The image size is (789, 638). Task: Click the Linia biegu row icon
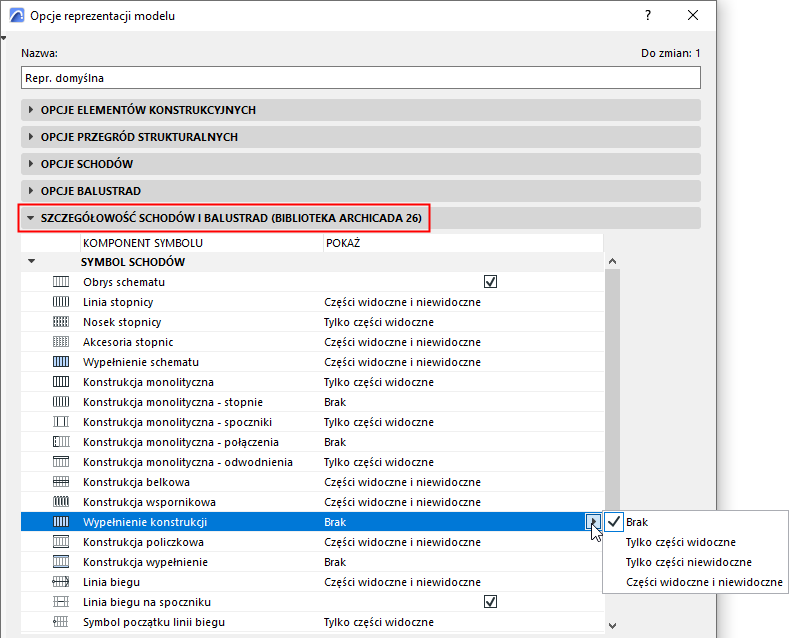pyautogui.click(x=61, y=582)
